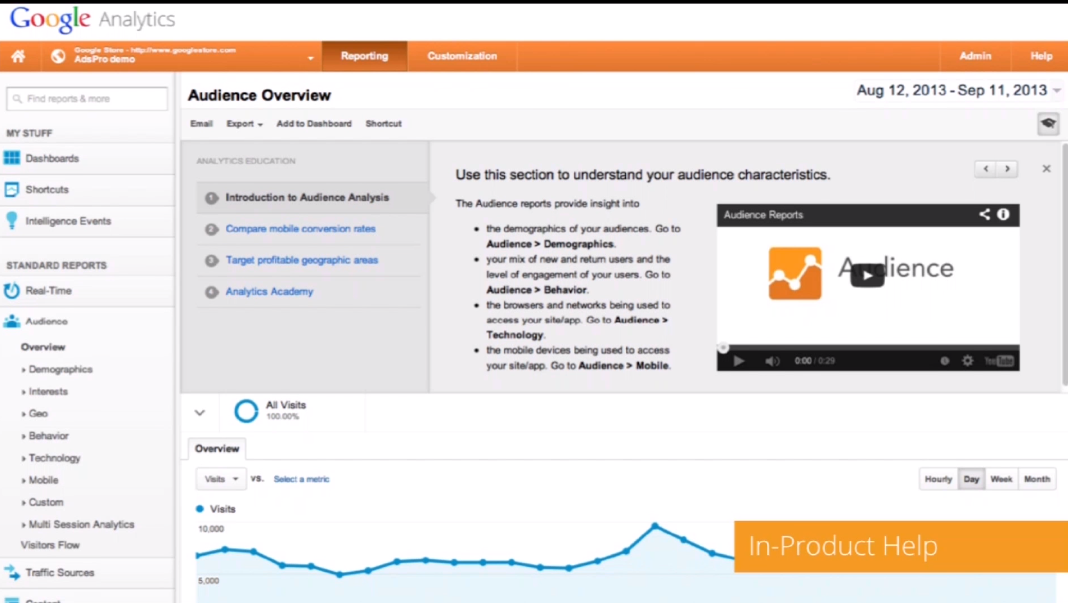Open Intelligence Events lightbulb item
The image size is (1068, 603).
coord(67,221)
